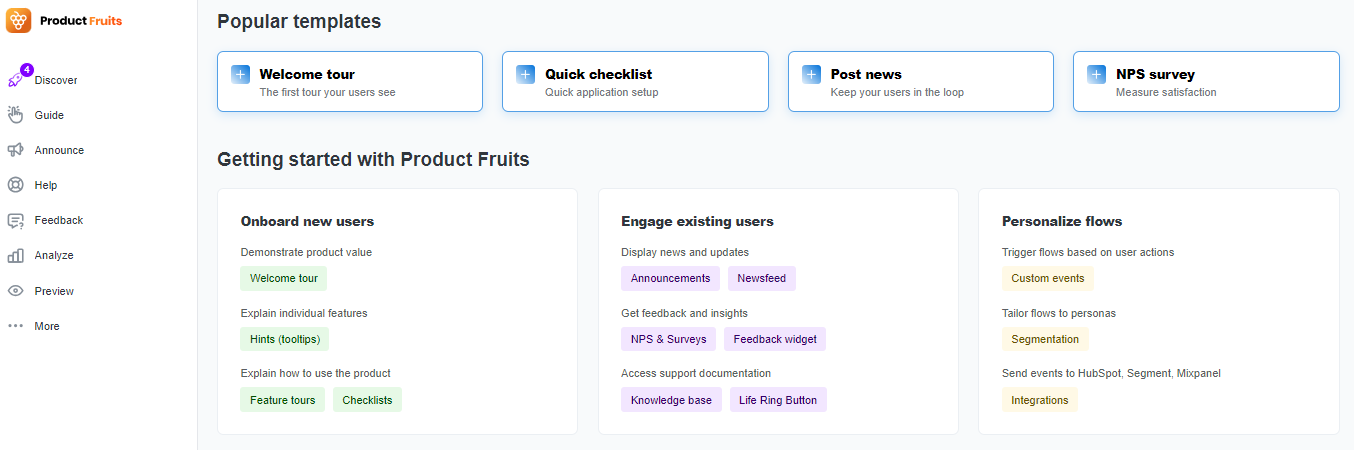Select the Hints (tooltips) tag
The image size is (1354, 450).
285,339
